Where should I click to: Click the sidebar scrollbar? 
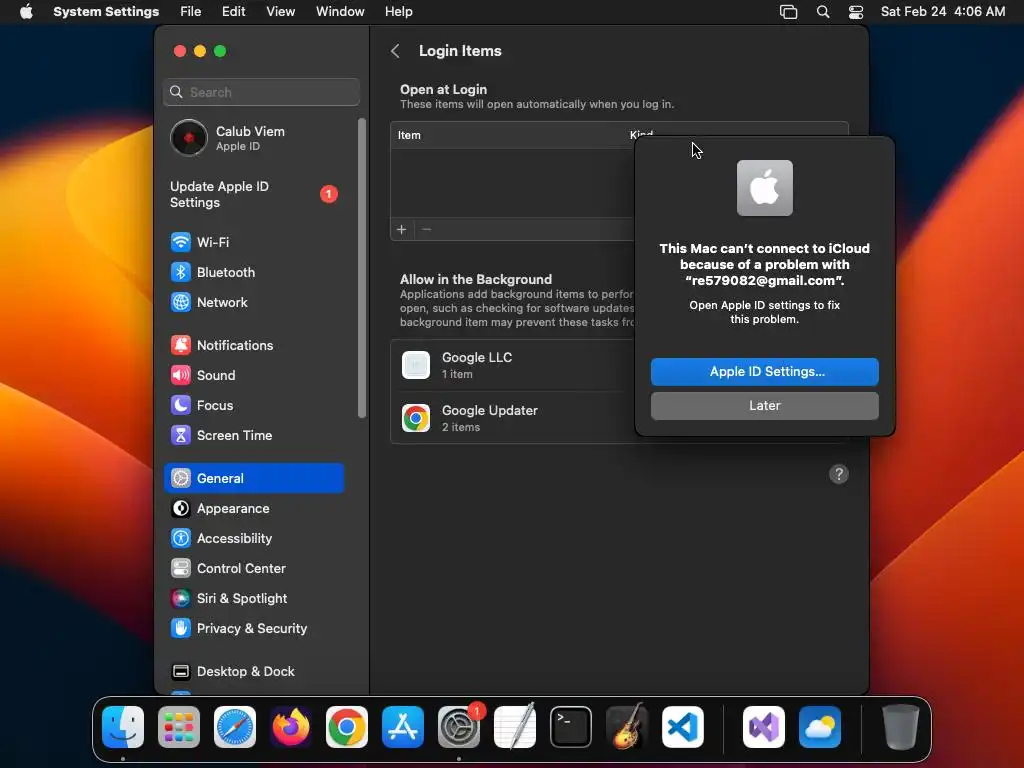[x=362, y=268]
